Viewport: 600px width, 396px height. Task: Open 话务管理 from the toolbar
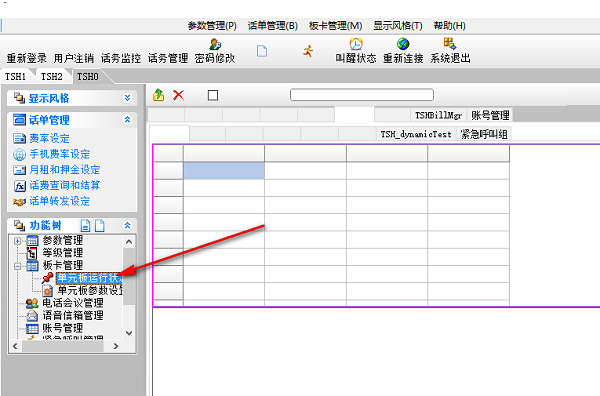[x=168, y=58]
